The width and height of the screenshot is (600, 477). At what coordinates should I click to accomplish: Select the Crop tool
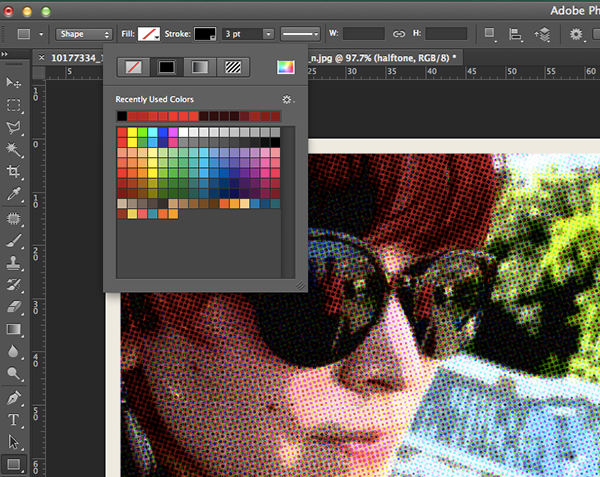pyautogui.click(x=14, y=172)
